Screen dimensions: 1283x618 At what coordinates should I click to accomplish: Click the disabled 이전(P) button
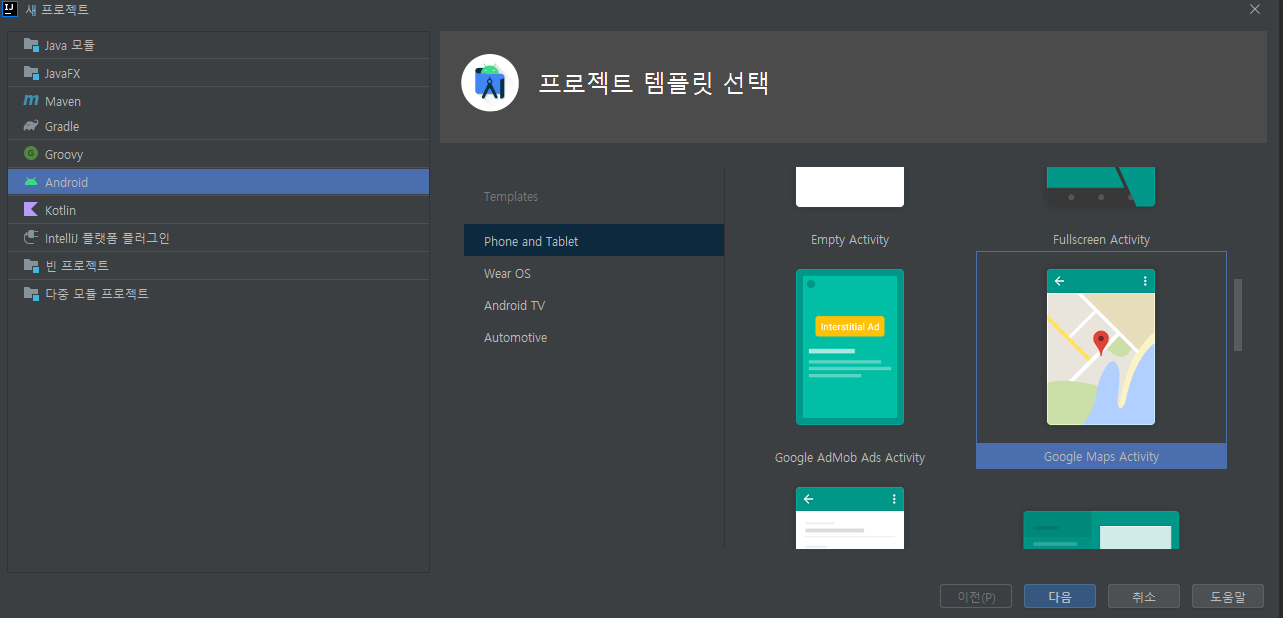(x=976, y=597)
